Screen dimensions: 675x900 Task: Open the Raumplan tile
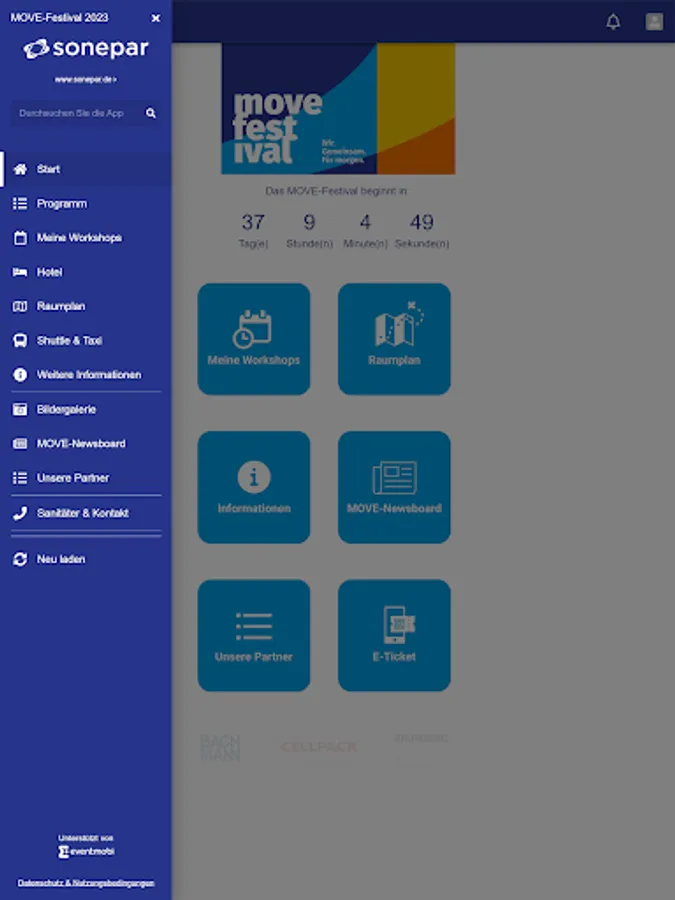point(394,339)
